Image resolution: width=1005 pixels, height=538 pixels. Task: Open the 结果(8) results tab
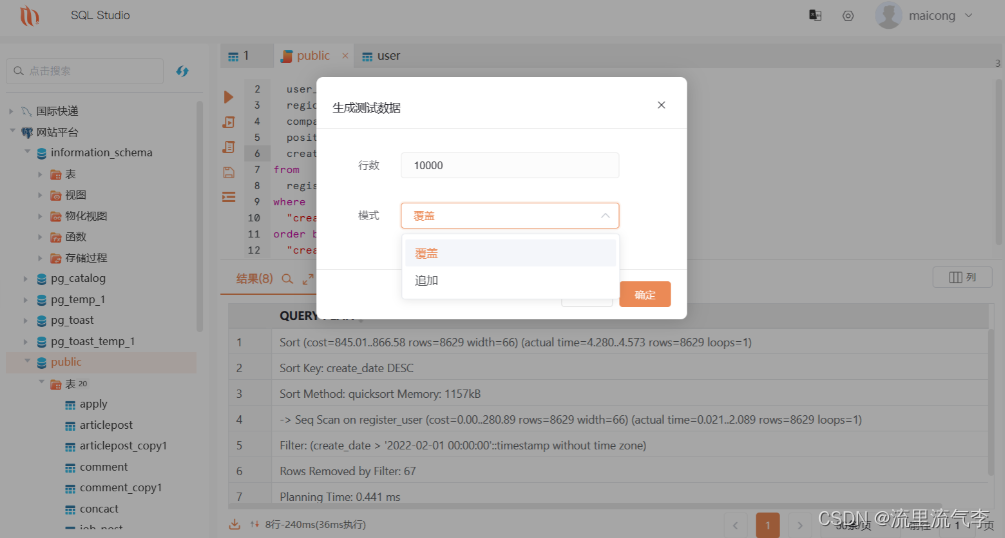pyautogui.click(x=254, y=279)
